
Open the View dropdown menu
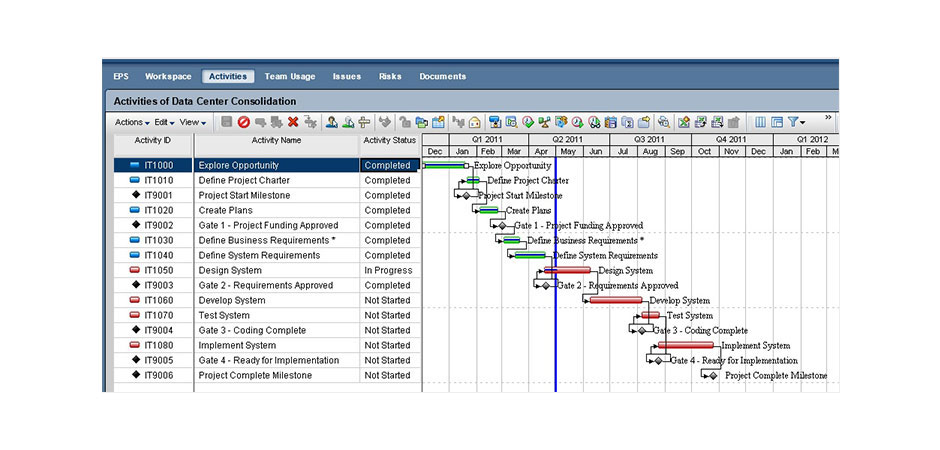(192, 122)
